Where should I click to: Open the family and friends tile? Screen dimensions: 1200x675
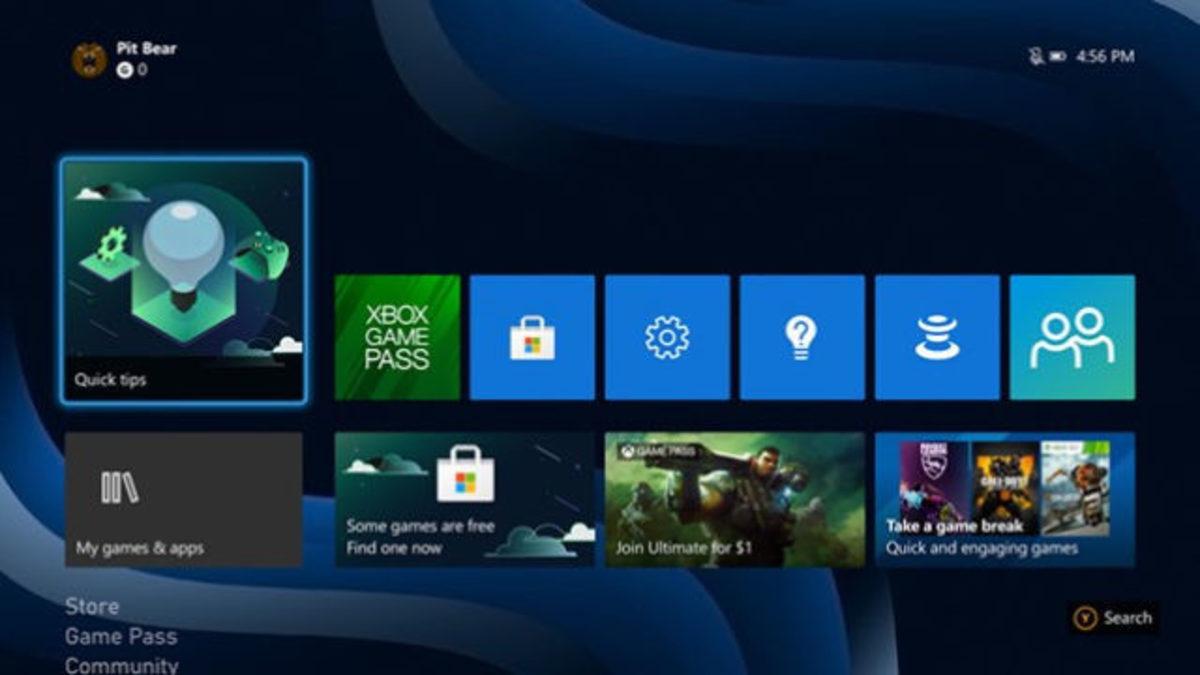(1070, 338)
